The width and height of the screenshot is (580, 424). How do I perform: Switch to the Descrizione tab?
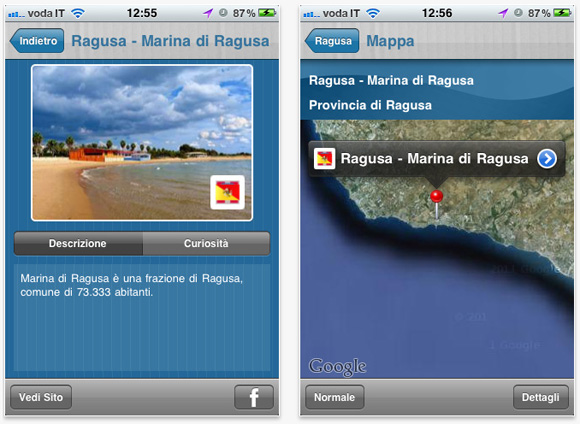pyautogui.click(x=78, y=243)
